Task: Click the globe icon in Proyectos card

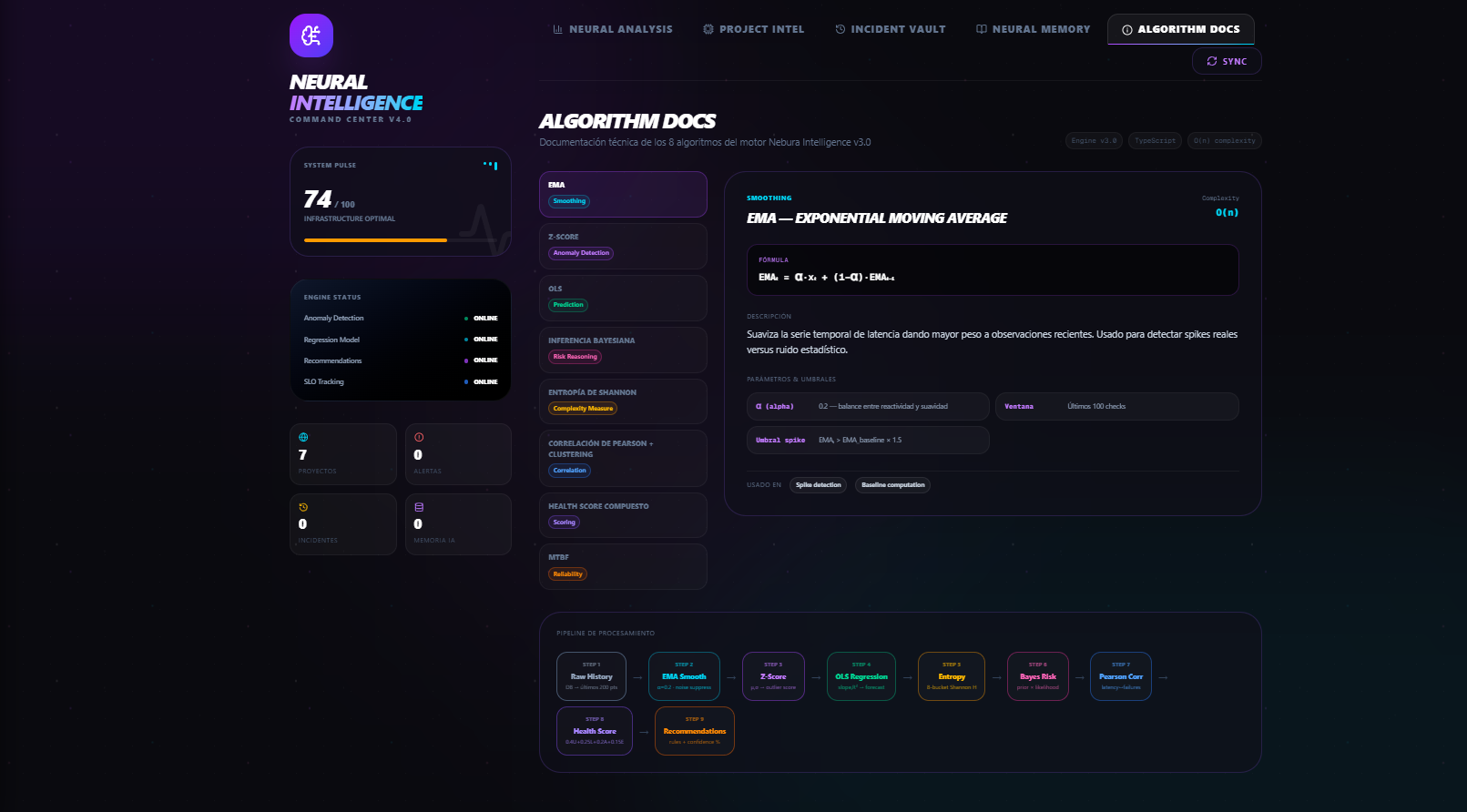Action: click(x=303, y=438)
